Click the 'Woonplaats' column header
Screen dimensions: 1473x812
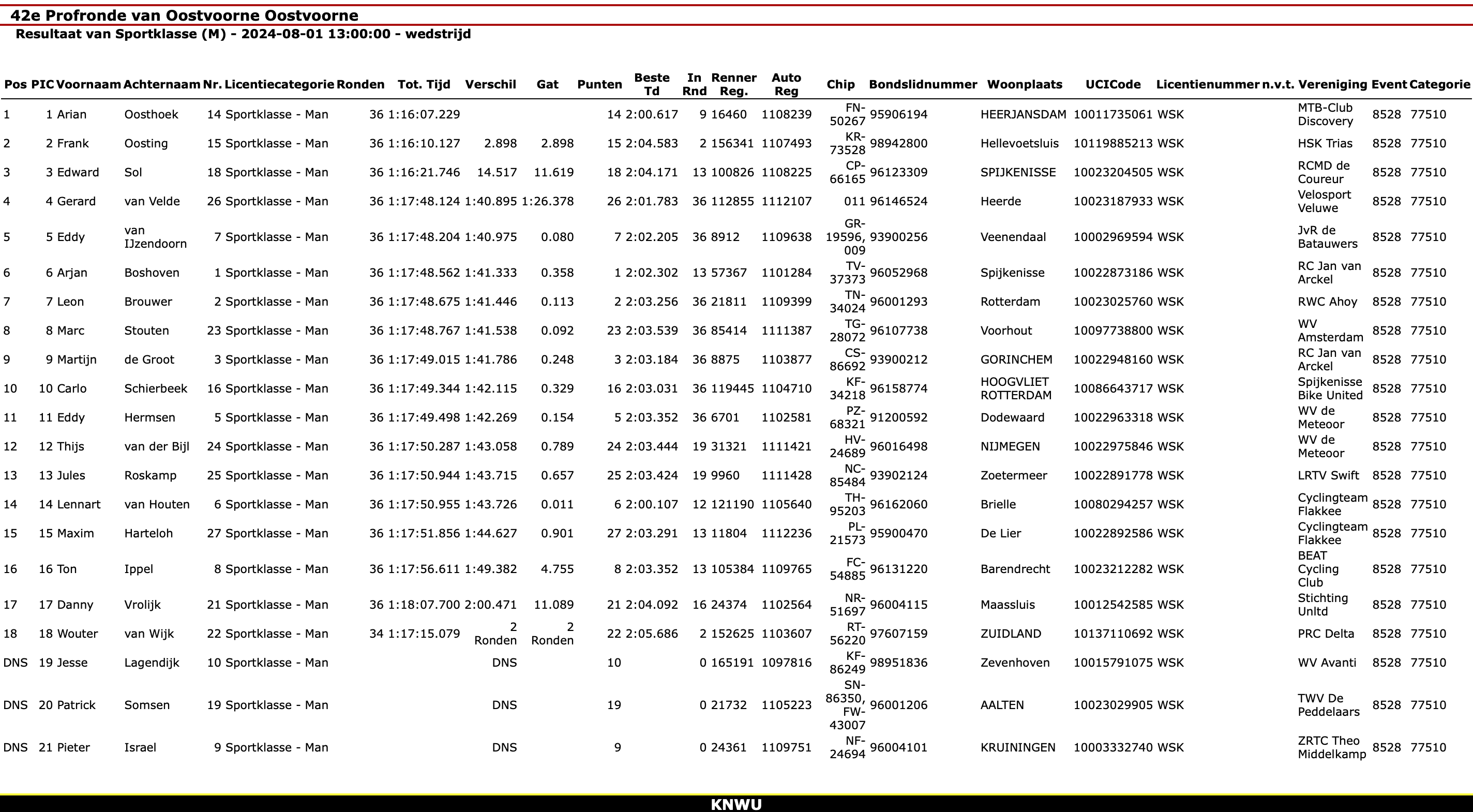(x=1024, y=85)
